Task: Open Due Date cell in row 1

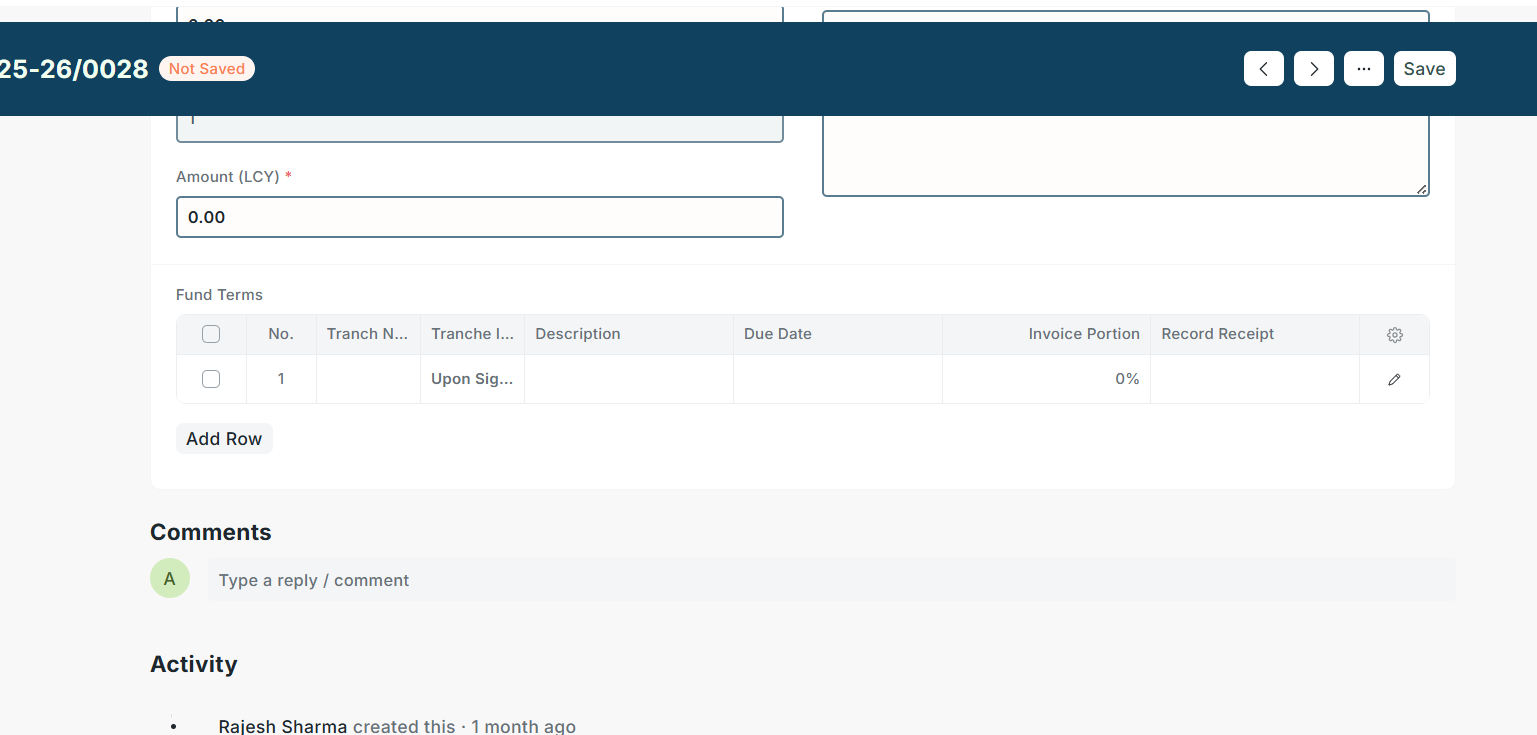Action: click(837, 379)
